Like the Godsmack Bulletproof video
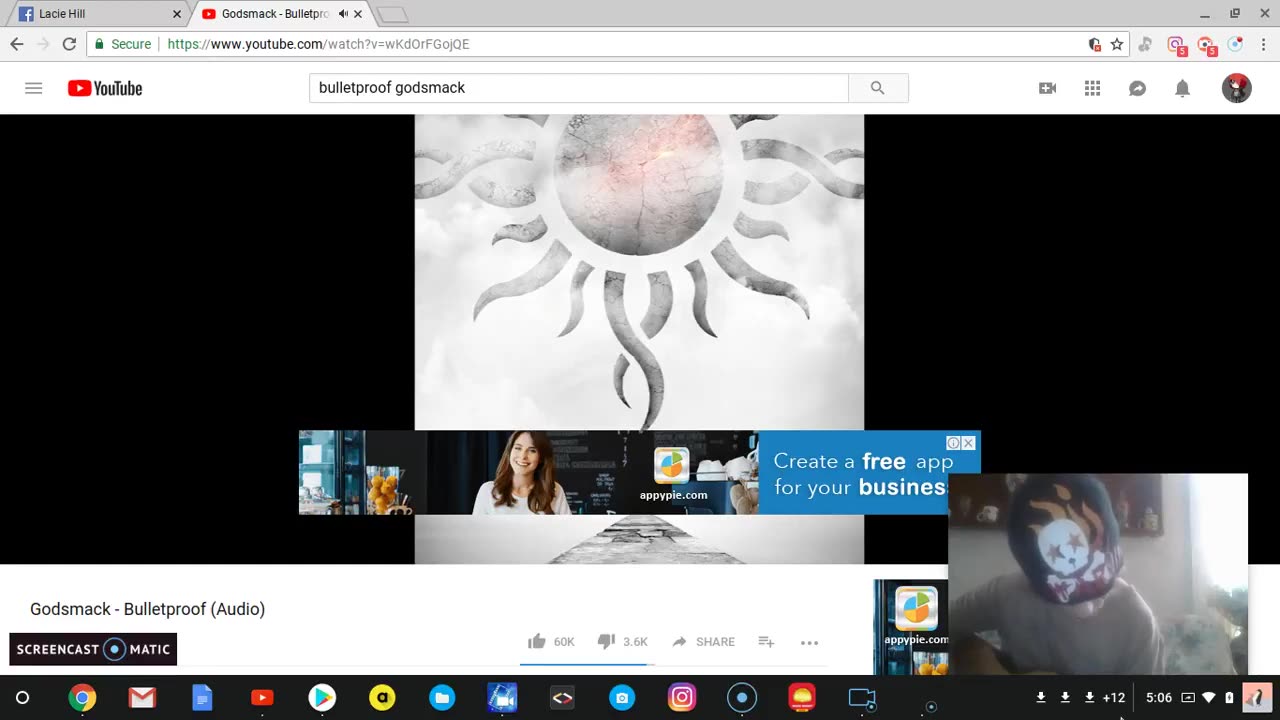The height and width of the screenshot is (720, 1280). pyautogui.click(x=537, y=641)
